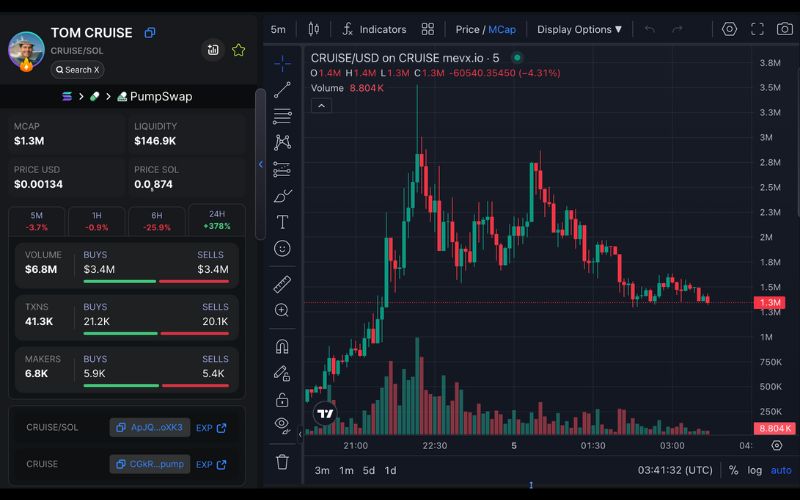
Task: Open the TOM CRUISE token avatar
Action: 26,51
